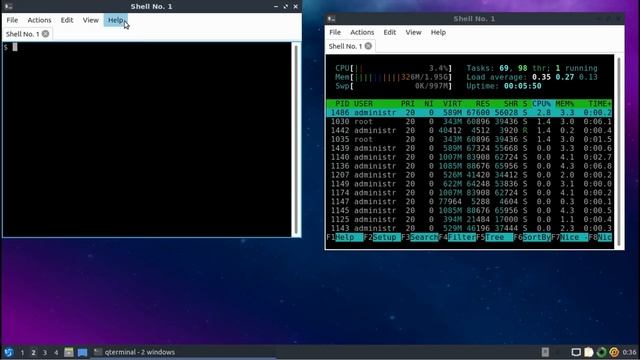Screen dimensions: 640x360
Task: Click the F4 Filter function key in htop
Action: coord(458,237)
